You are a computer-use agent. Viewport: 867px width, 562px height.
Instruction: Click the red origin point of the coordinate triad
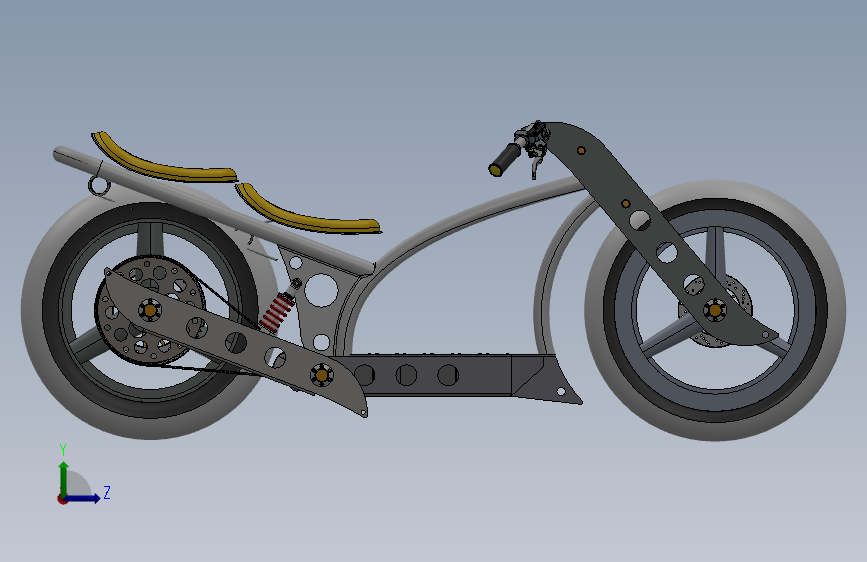[62, 499]
